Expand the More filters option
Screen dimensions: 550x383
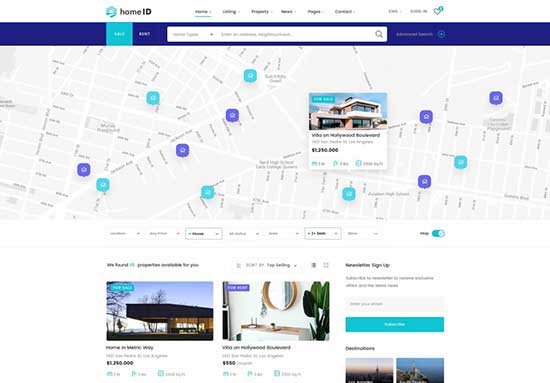[x=363, y=234]
